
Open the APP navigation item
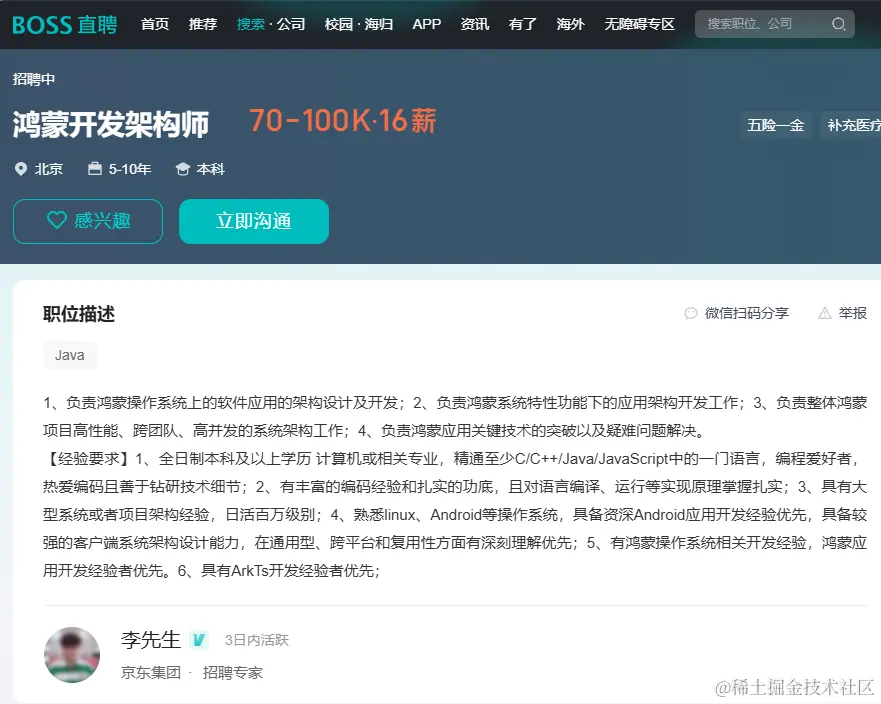pos(426,24)
